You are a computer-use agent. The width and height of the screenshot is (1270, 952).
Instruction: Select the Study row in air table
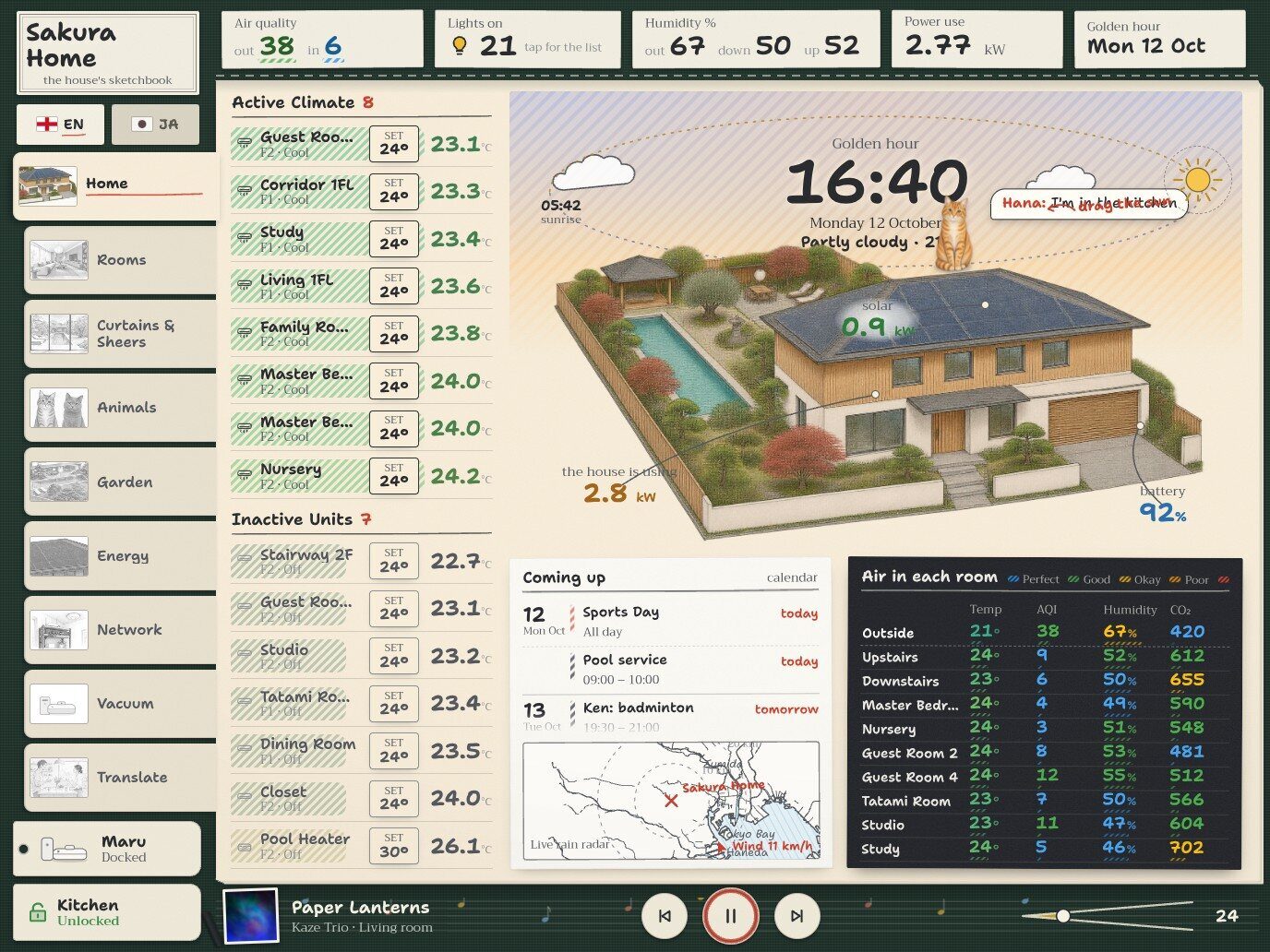pyautogui.click(x=1044, y=849)
